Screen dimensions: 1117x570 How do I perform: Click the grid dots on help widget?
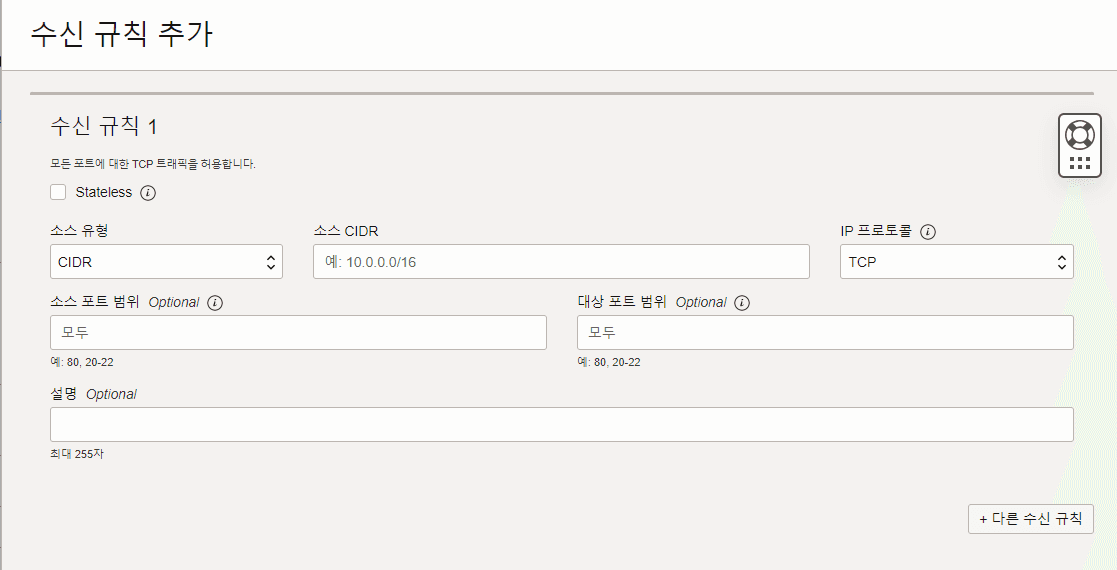click(1079, 163)
